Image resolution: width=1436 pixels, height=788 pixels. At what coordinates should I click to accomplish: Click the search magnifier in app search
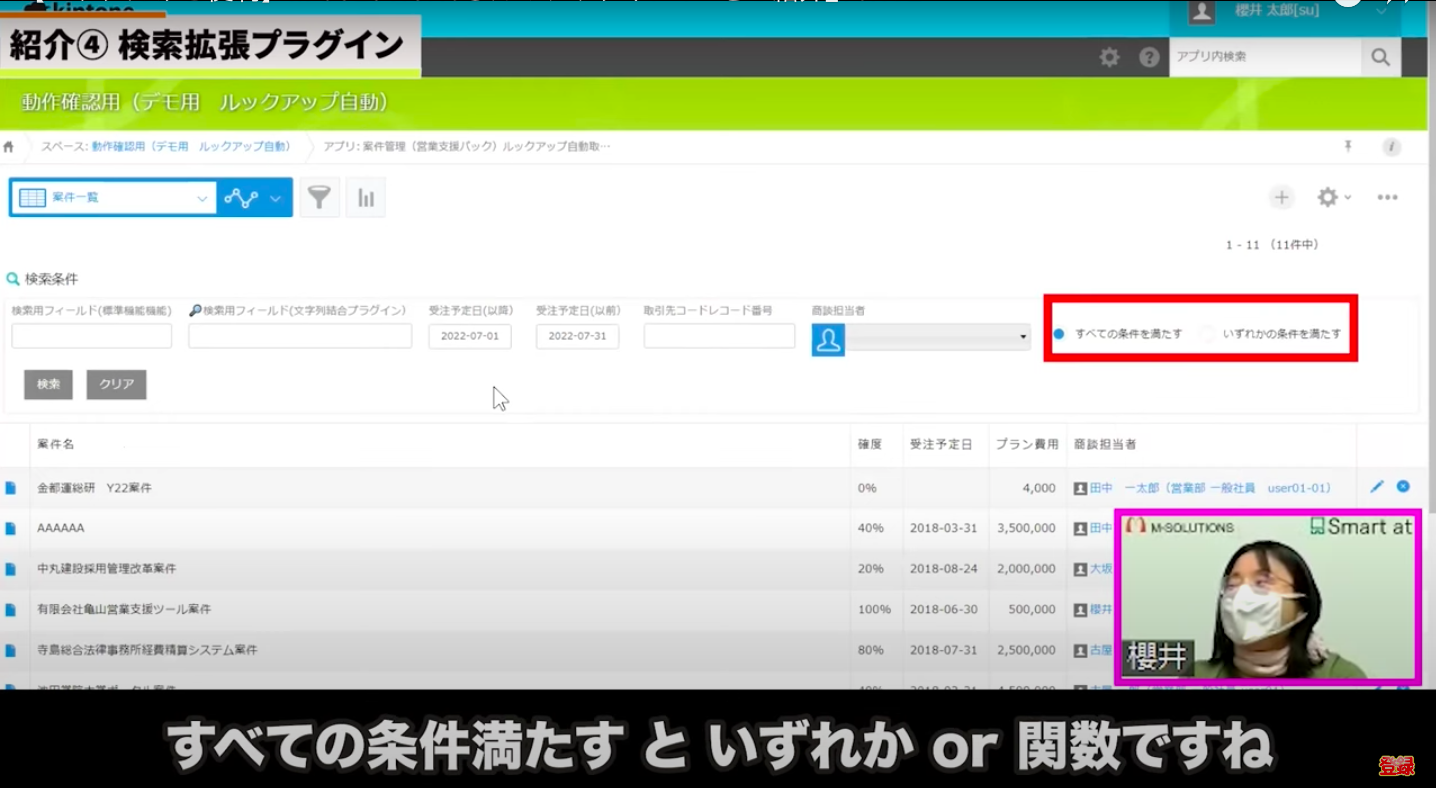[x=1380, y=57]
